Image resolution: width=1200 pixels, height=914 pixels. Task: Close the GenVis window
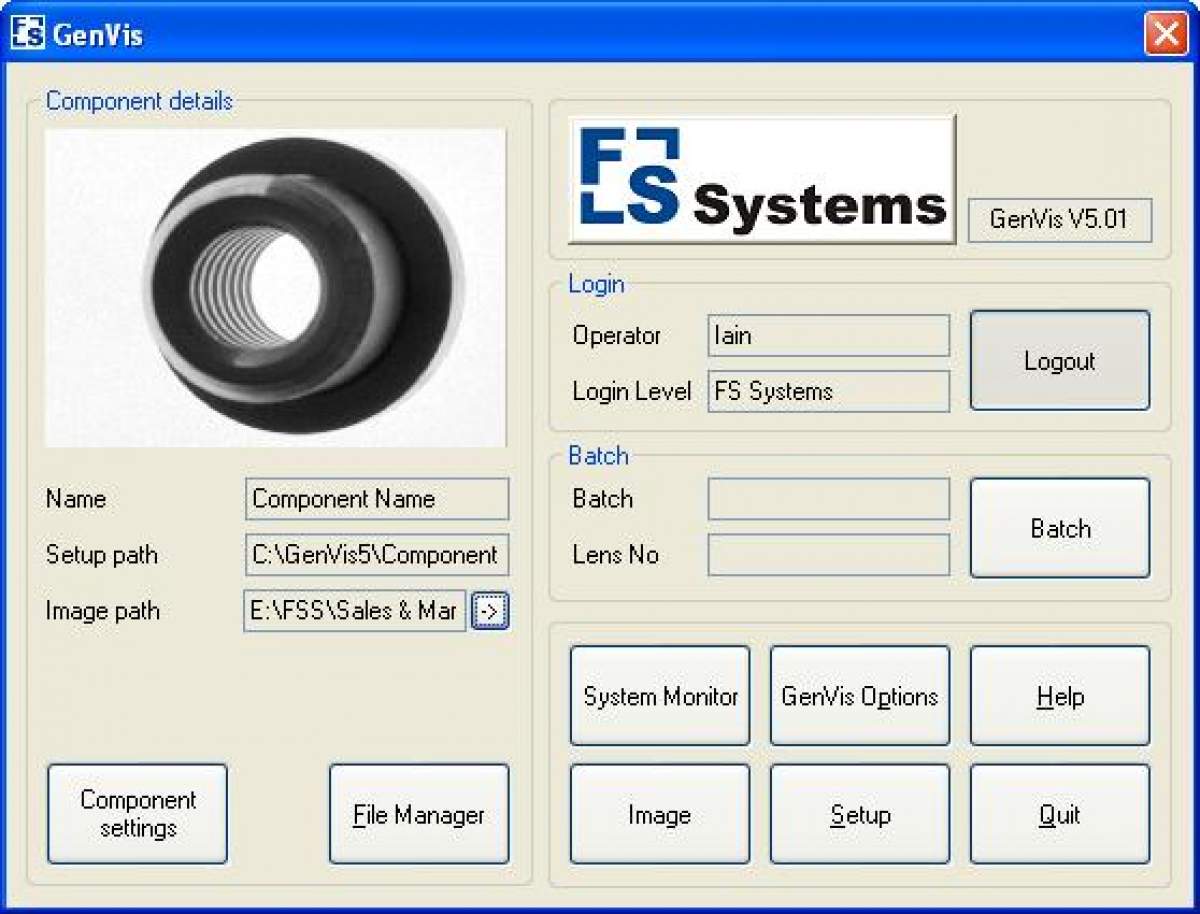[x=1166, y=33]
